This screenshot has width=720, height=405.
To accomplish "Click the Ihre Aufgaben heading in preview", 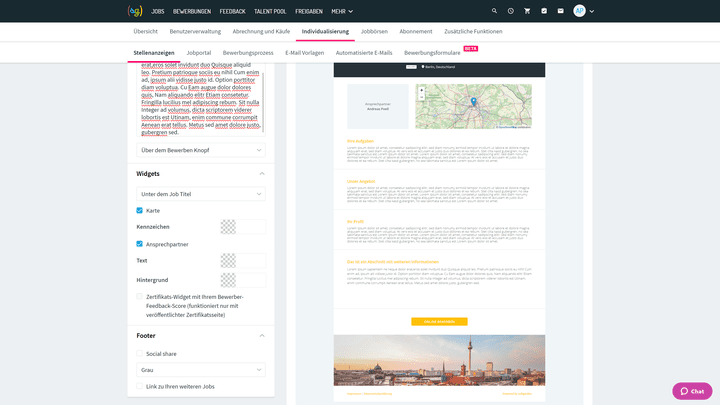I will [x=360, y=141].
